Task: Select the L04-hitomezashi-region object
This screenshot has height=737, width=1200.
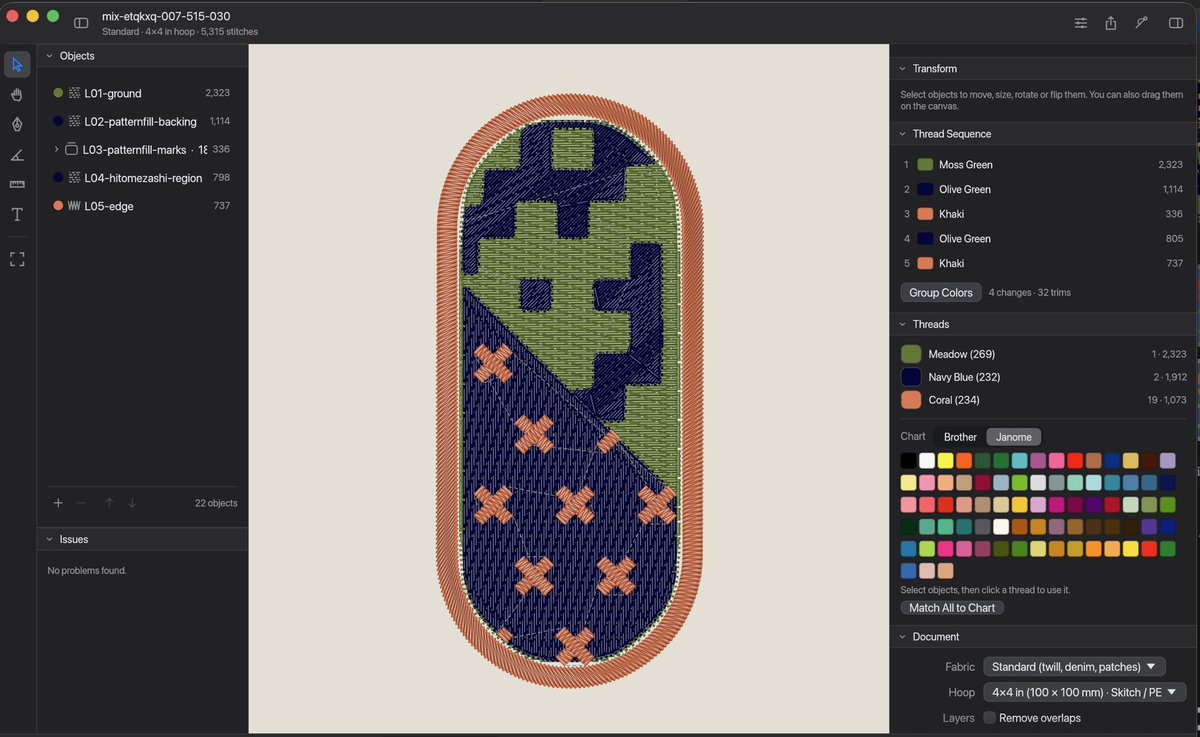Action: (x=142, y=178)
